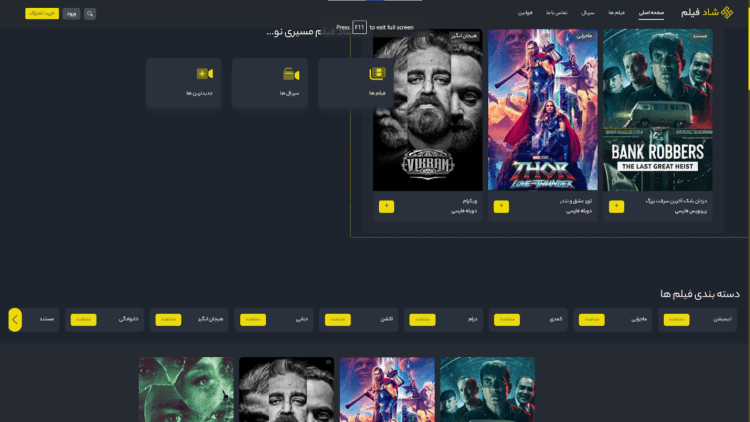Open the search magnifier icon in header
750x422 pixels.
point(90,13)
